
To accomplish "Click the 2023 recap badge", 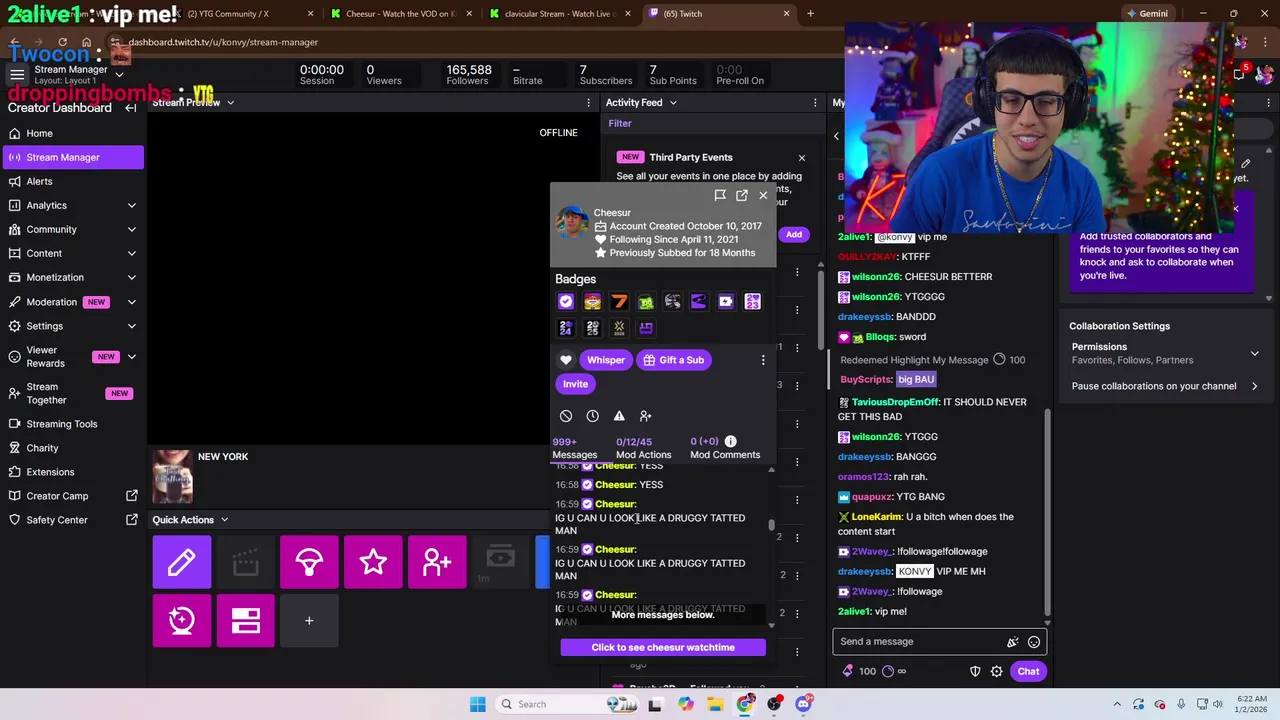I will pos(752,302).
